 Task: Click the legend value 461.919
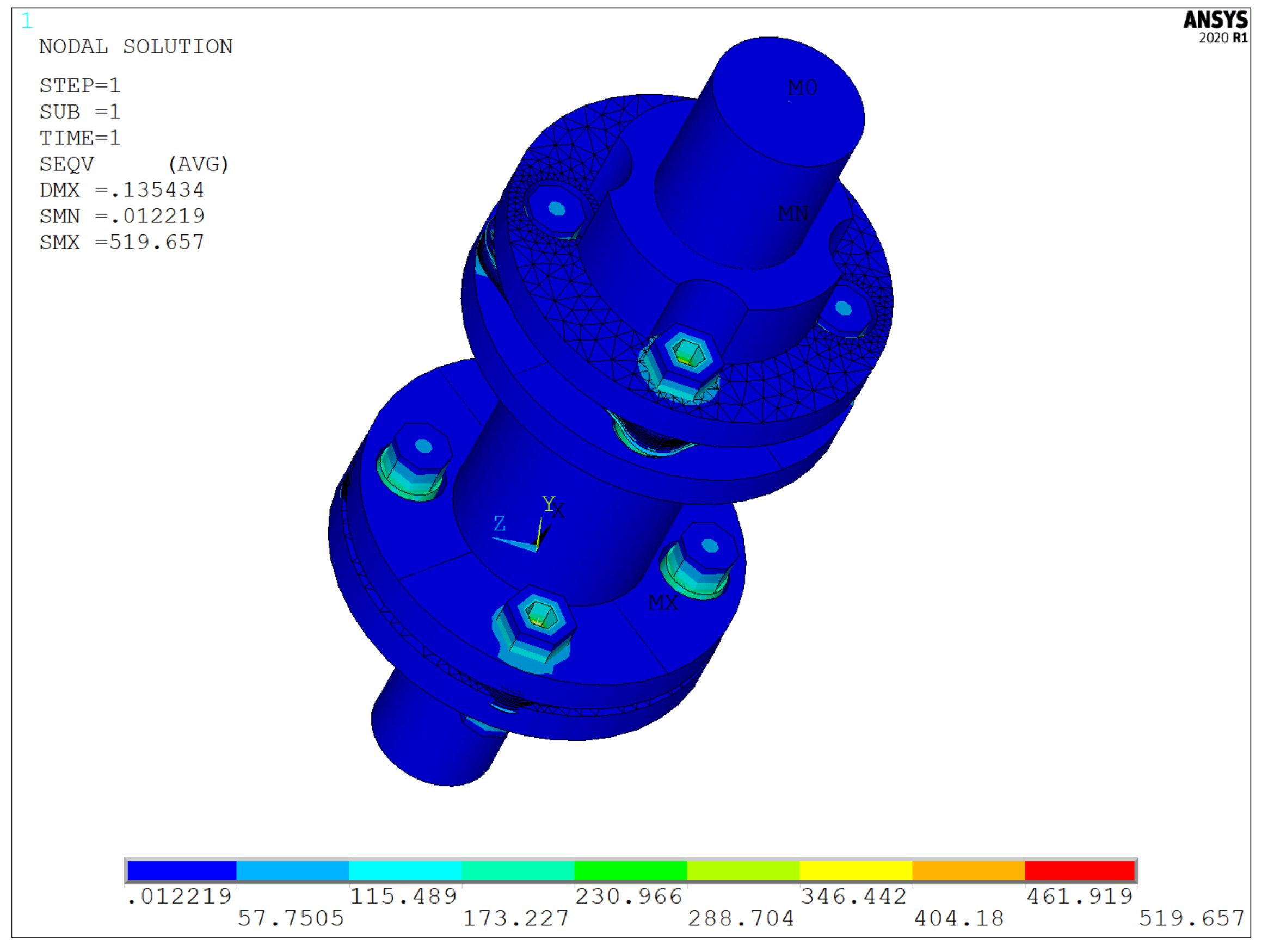tap(1080, 896)
